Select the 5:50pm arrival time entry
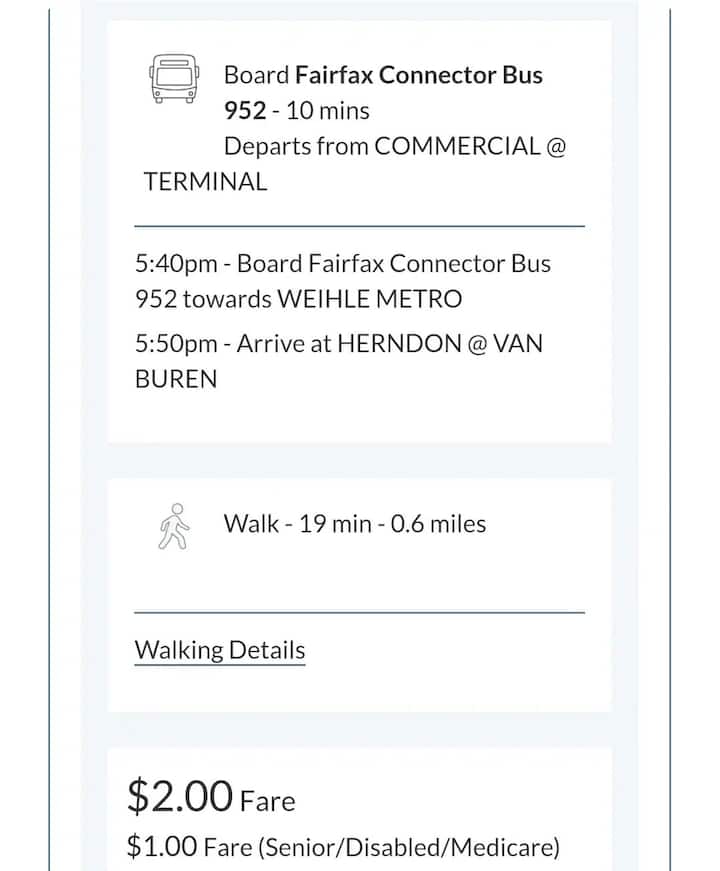This screenshot has height=871, width=720. click(176, 344)
